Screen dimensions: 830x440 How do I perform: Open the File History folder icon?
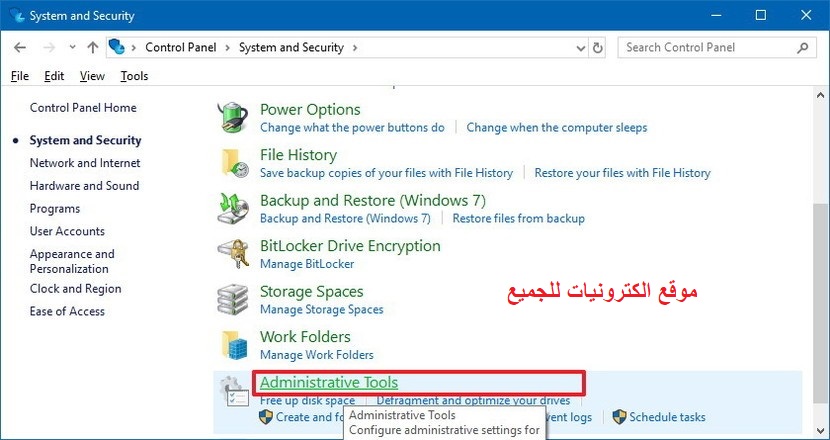click(234, 163)
